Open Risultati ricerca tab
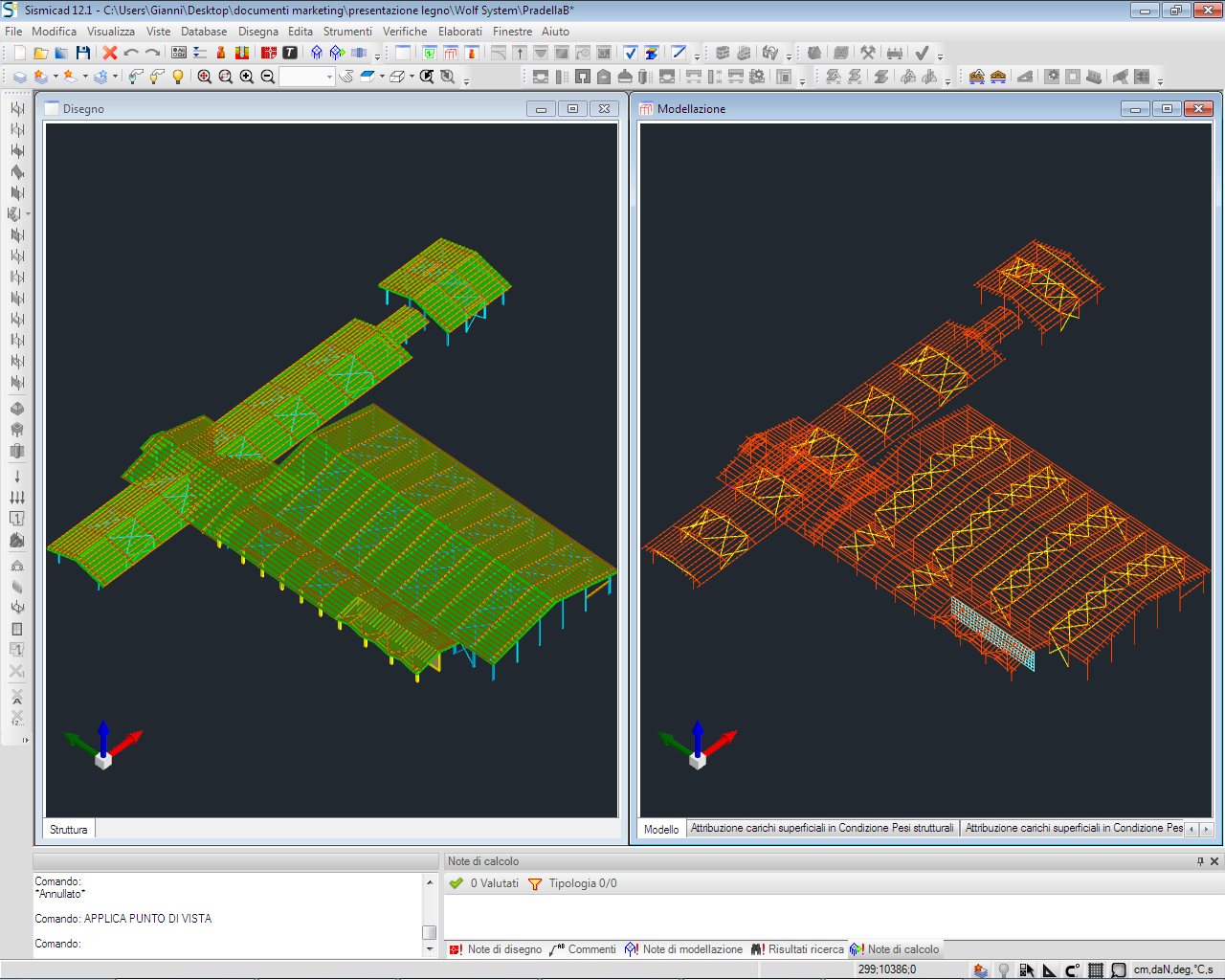Viewport: 1225px width, 980px height. point(797,949)
